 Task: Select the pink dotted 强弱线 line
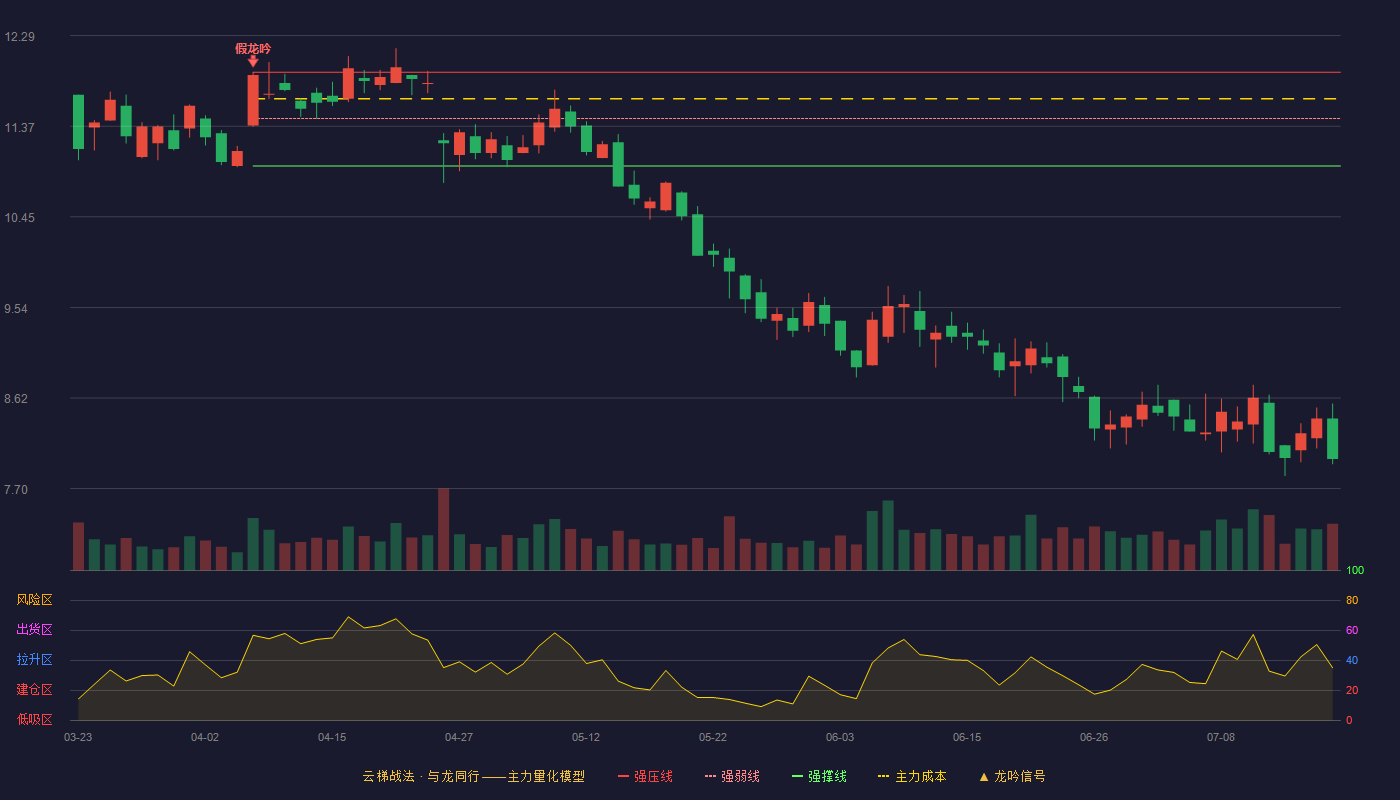tap(796, 118)
